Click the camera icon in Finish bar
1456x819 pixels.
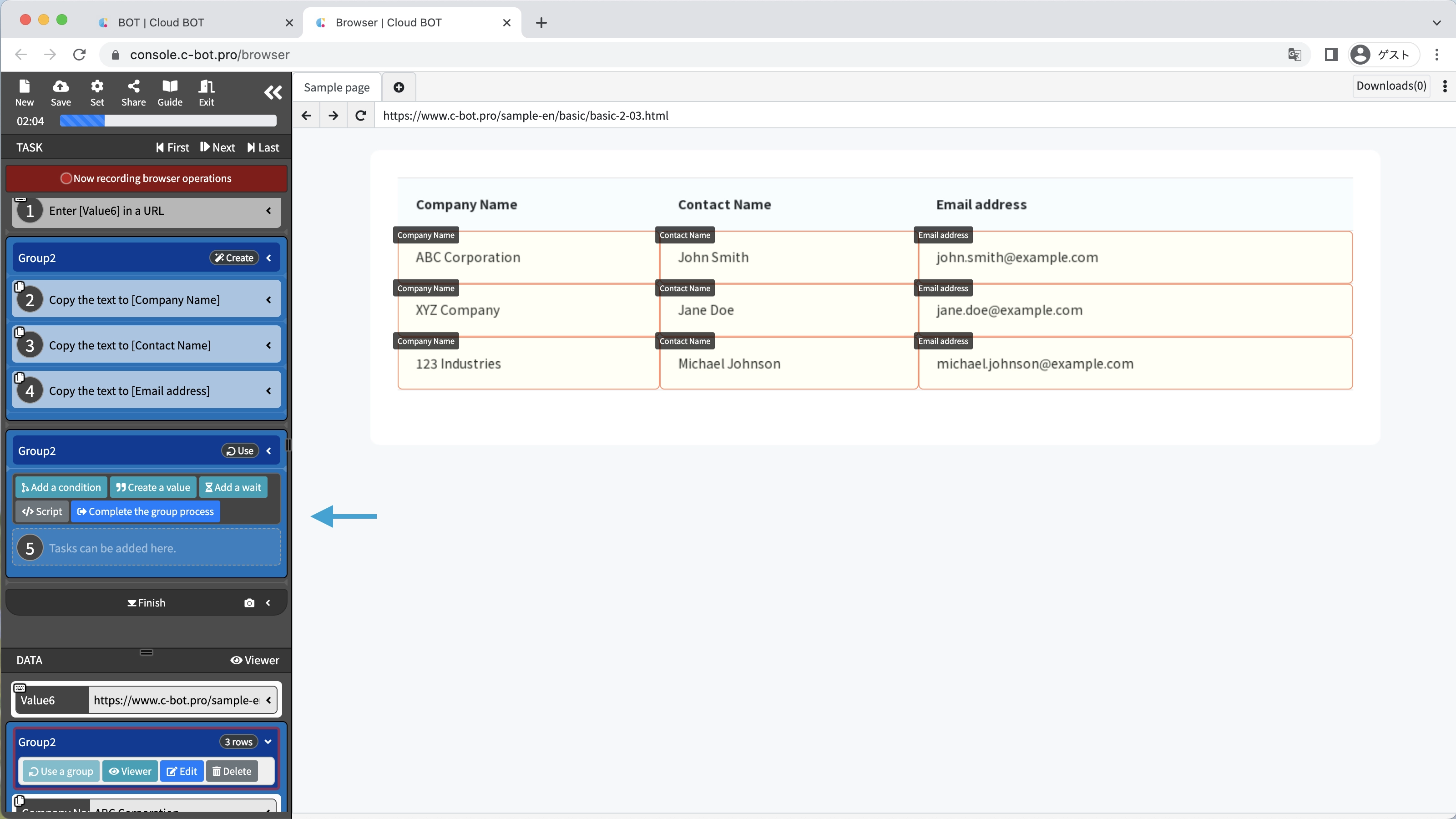(x=249, y=603)
